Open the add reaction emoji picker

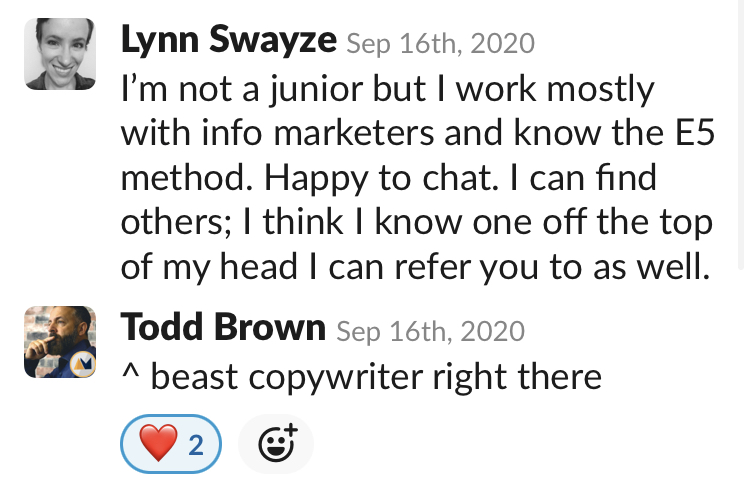coord(276,443)
